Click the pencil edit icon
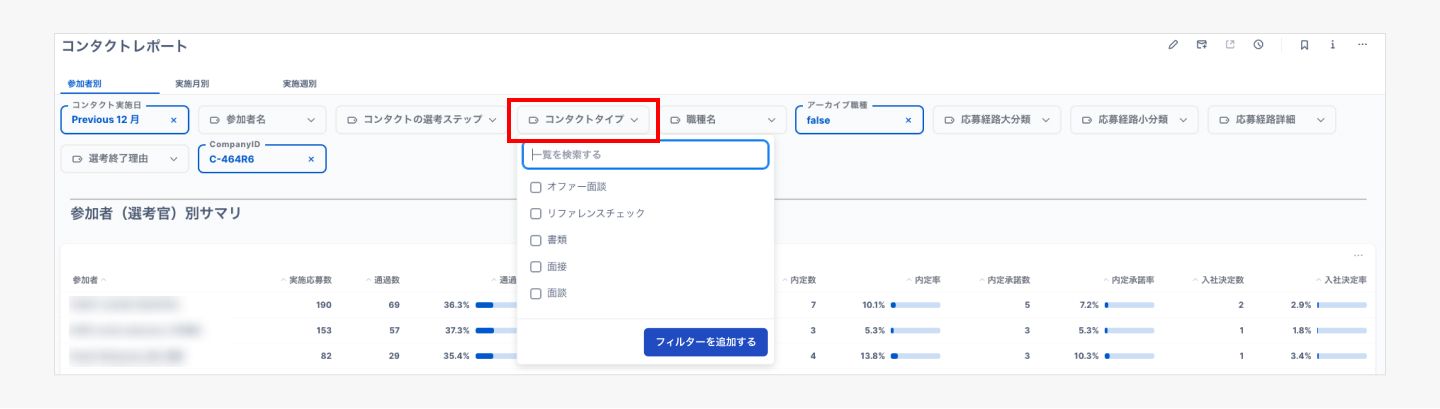This screenshot has height=409, width=1440. [x=1174, y=45]
